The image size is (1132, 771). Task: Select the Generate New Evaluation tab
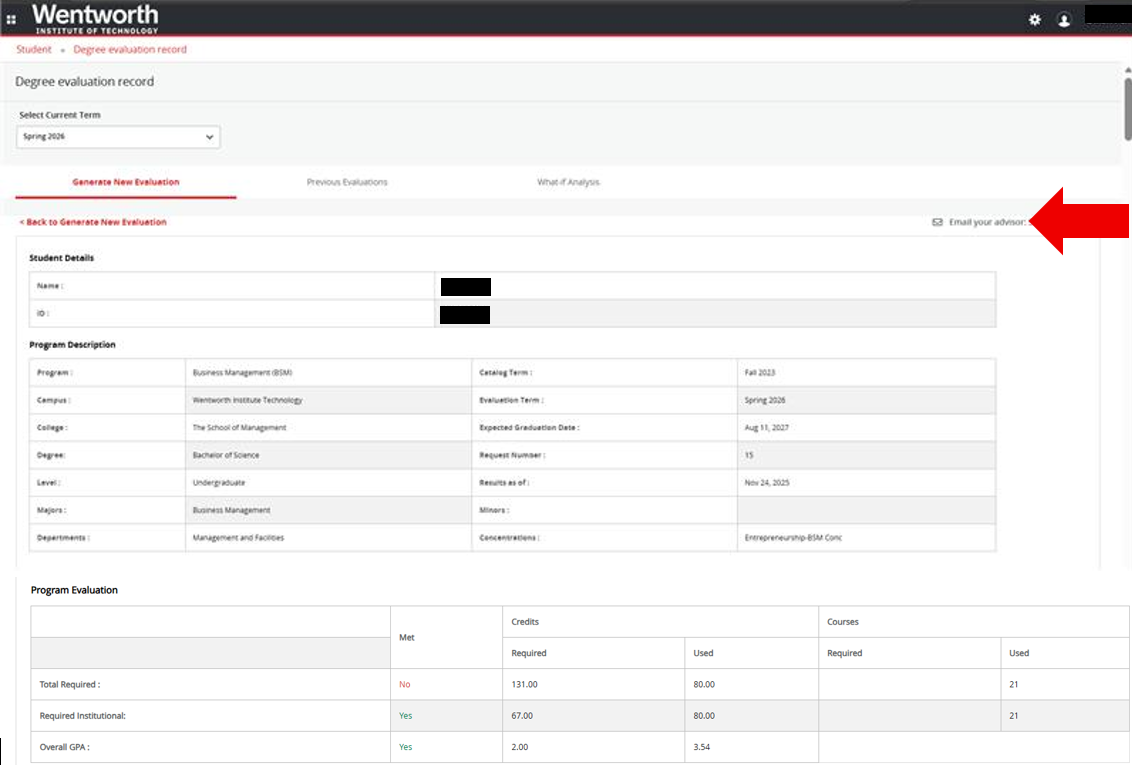point(126,182)
